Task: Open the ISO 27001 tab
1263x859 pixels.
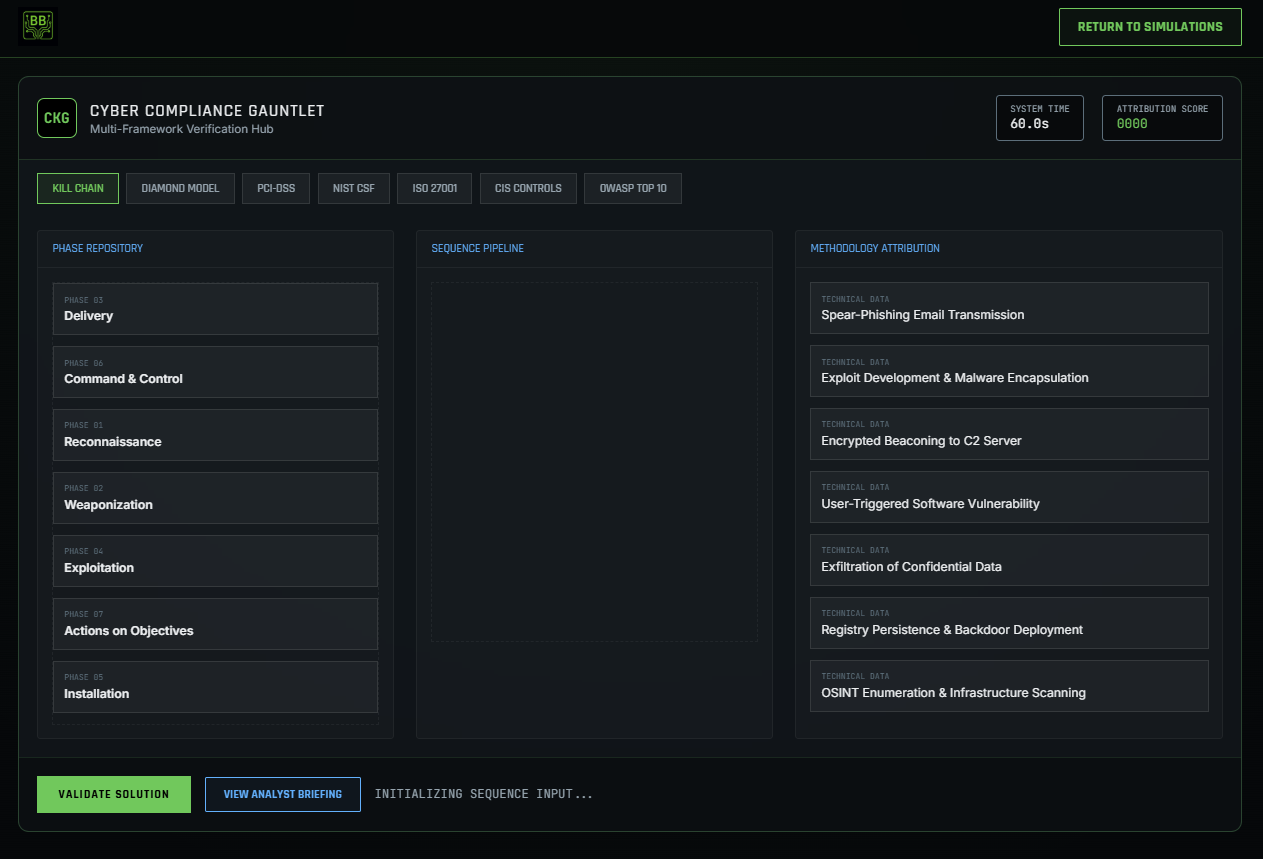Action: tap(434, 188)
